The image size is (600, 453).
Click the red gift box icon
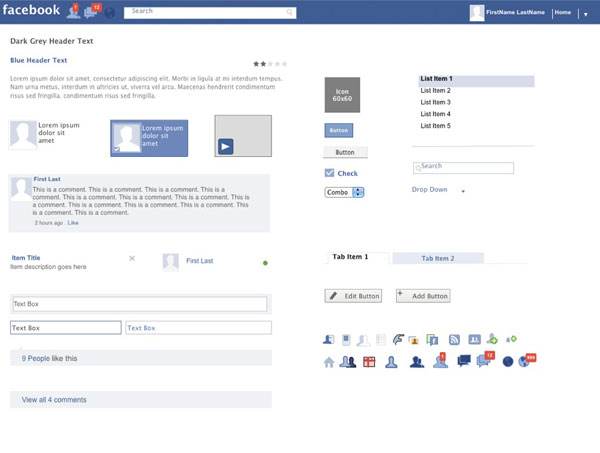369,362
